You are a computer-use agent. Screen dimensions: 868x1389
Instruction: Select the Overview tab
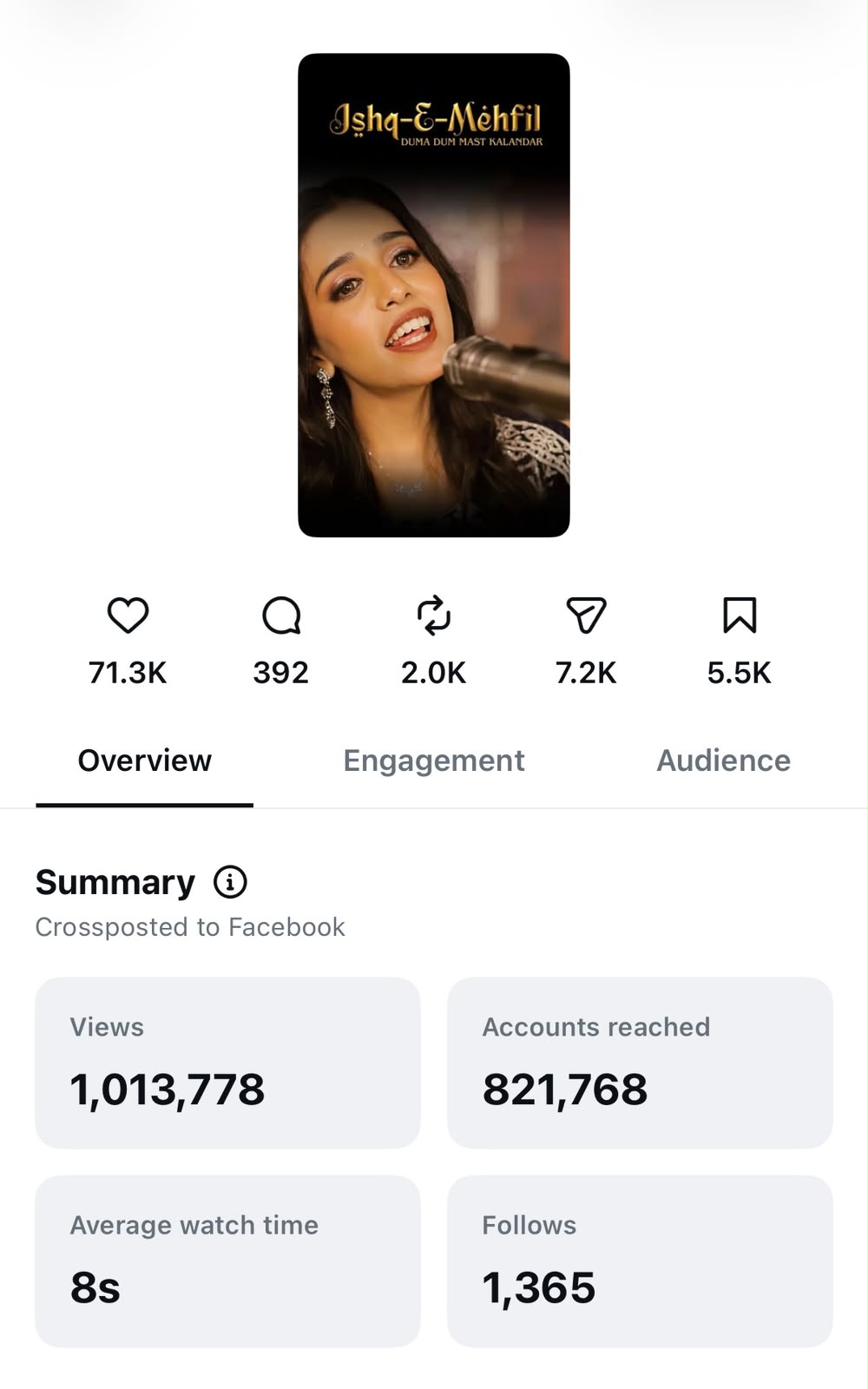pos(144,760)
